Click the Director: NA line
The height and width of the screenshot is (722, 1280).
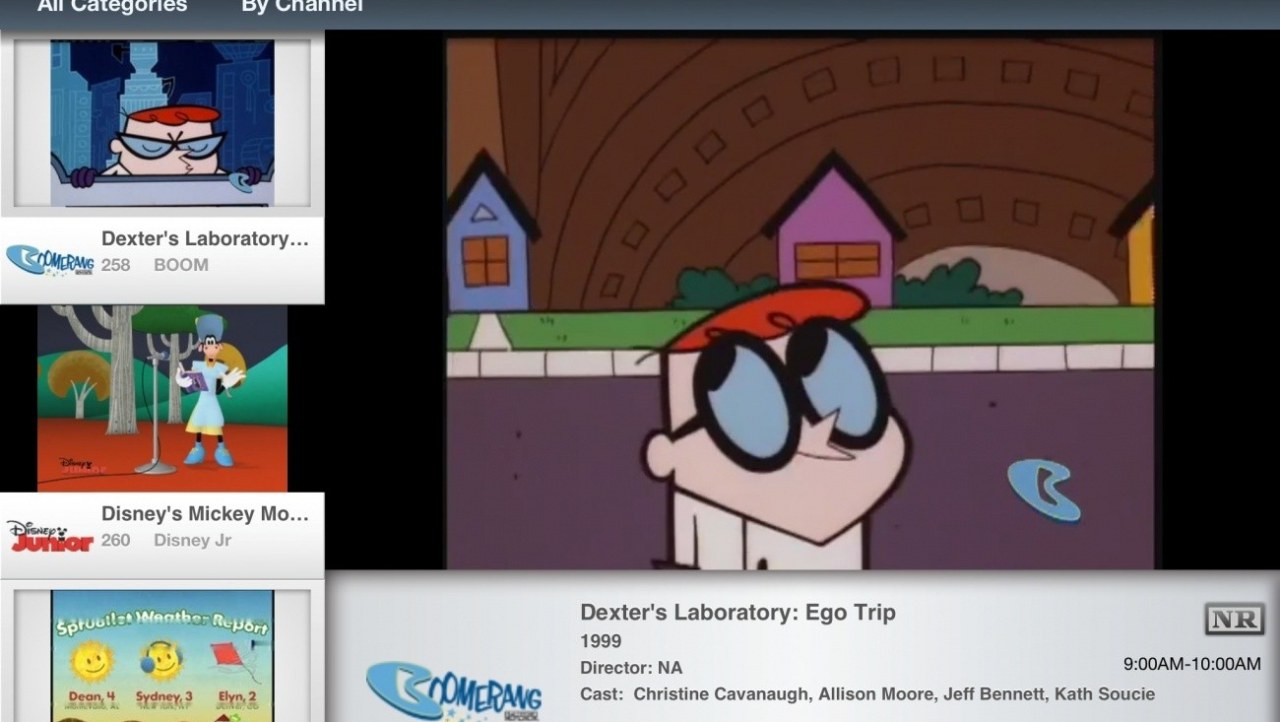point(631,667)
